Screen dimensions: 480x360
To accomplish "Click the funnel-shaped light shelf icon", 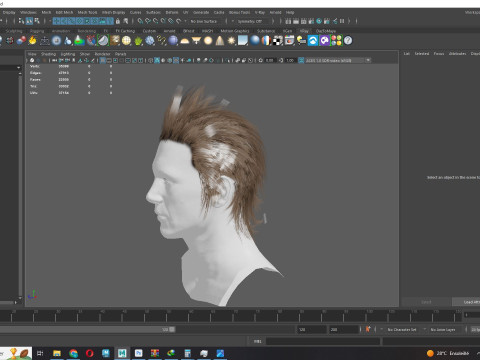I will point(196,41).
